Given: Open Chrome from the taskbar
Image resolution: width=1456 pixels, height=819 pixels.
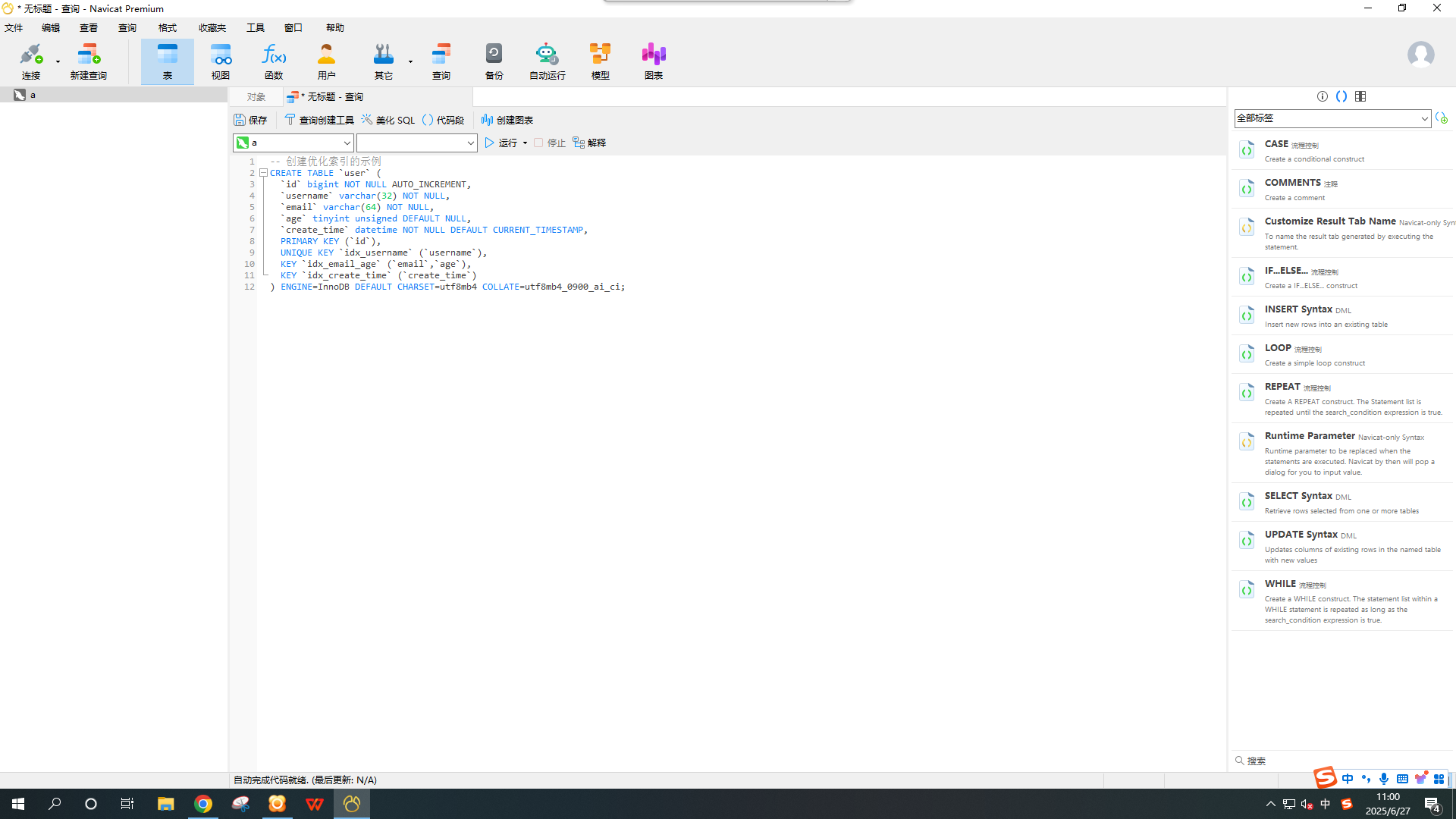Looking at the screenshot, I should (203, 804).
